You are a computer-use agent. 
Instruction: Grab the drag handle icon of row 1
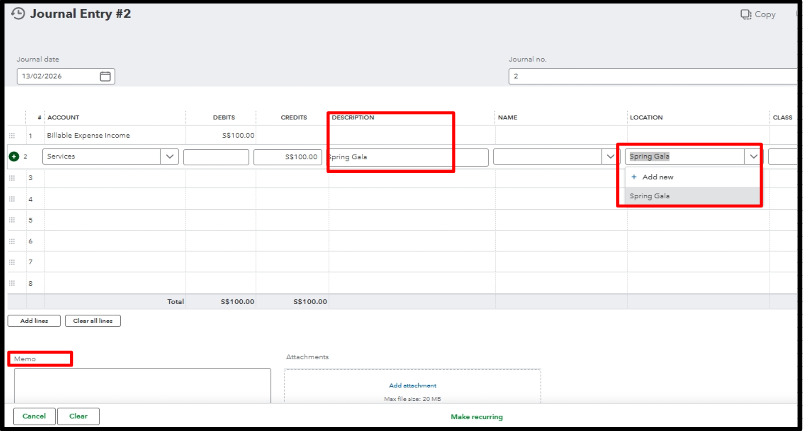coord(13,135)
